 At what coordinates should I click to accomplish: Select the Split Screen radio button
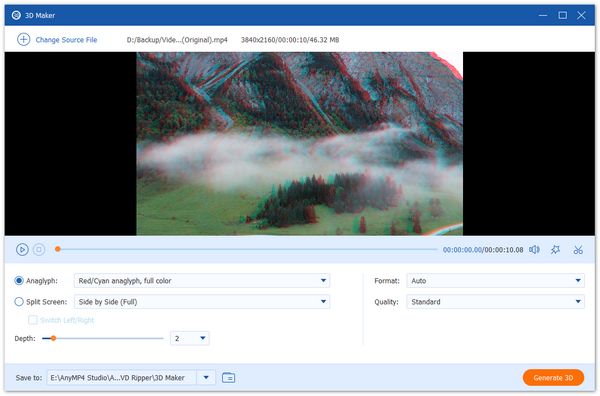(19, 302)
